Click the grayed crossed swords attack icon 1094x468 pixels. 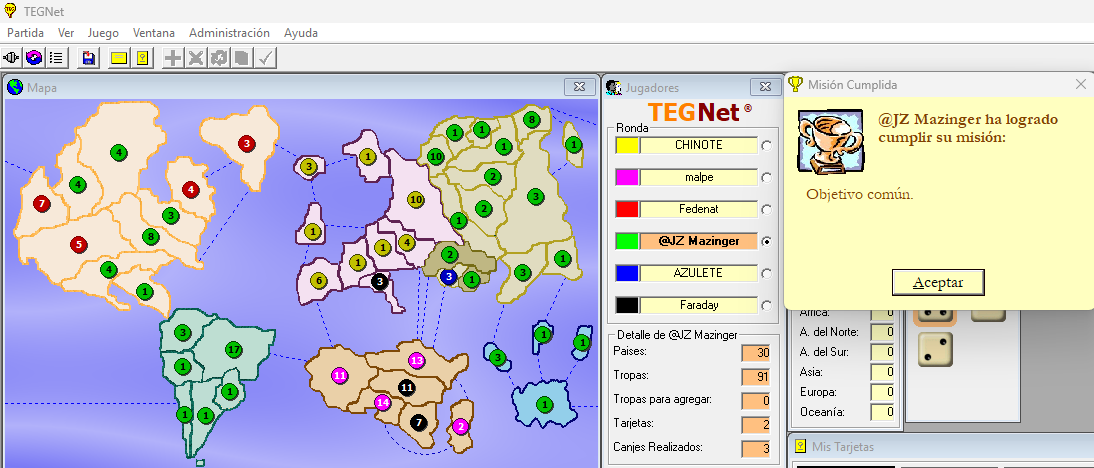pyautogui.click(x=196, y=58)
